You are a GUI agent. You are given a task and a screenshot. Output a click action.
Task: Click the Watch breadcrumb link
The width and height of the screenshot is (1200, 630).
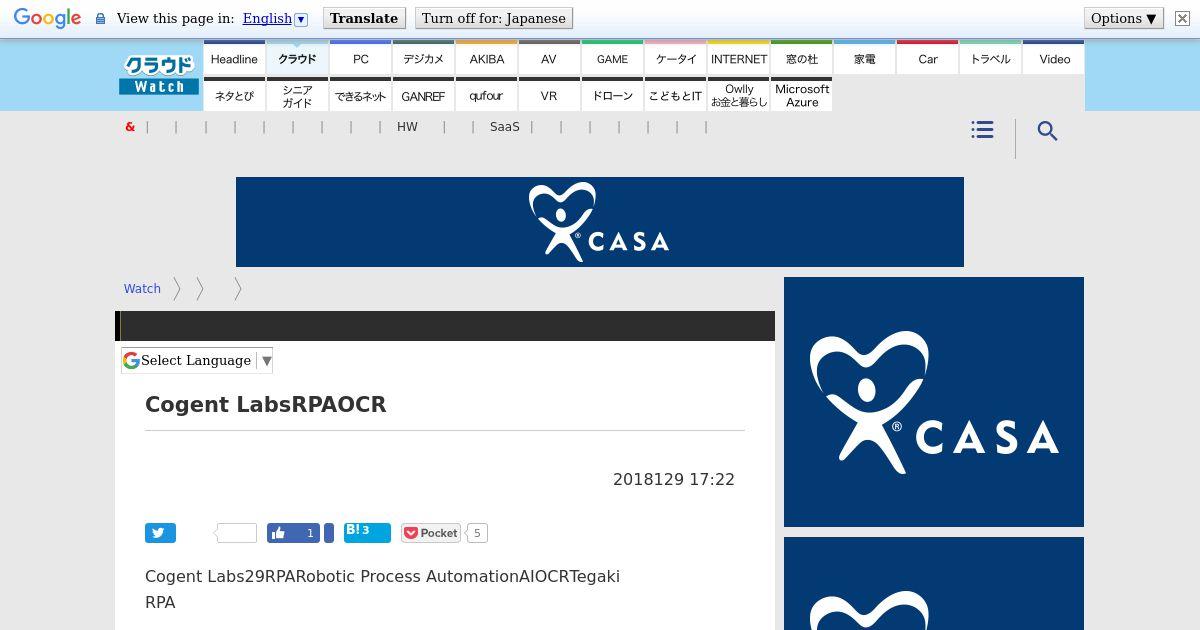(142, 288)
